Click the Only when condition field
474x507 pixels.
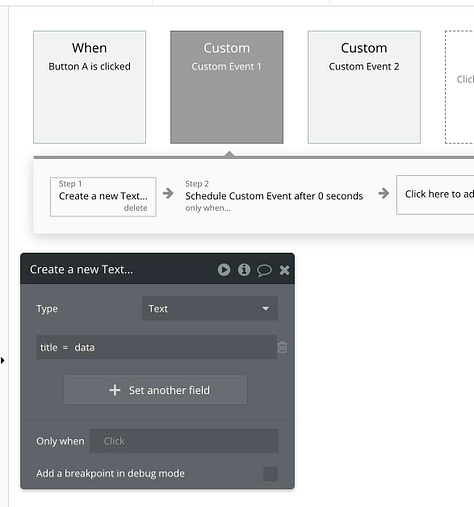tap(184, 441)
